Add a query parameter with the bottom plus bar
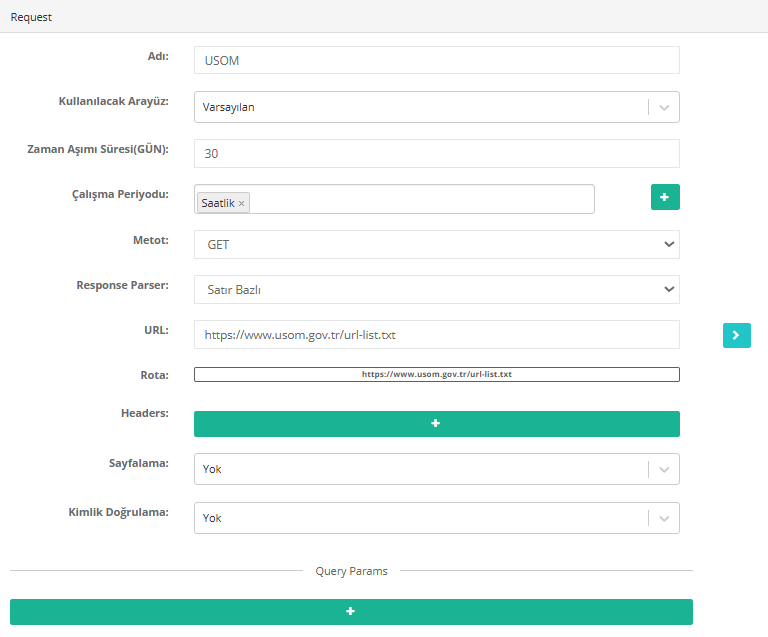The height and width of the screenshot is (637, 768). [351, 611]
